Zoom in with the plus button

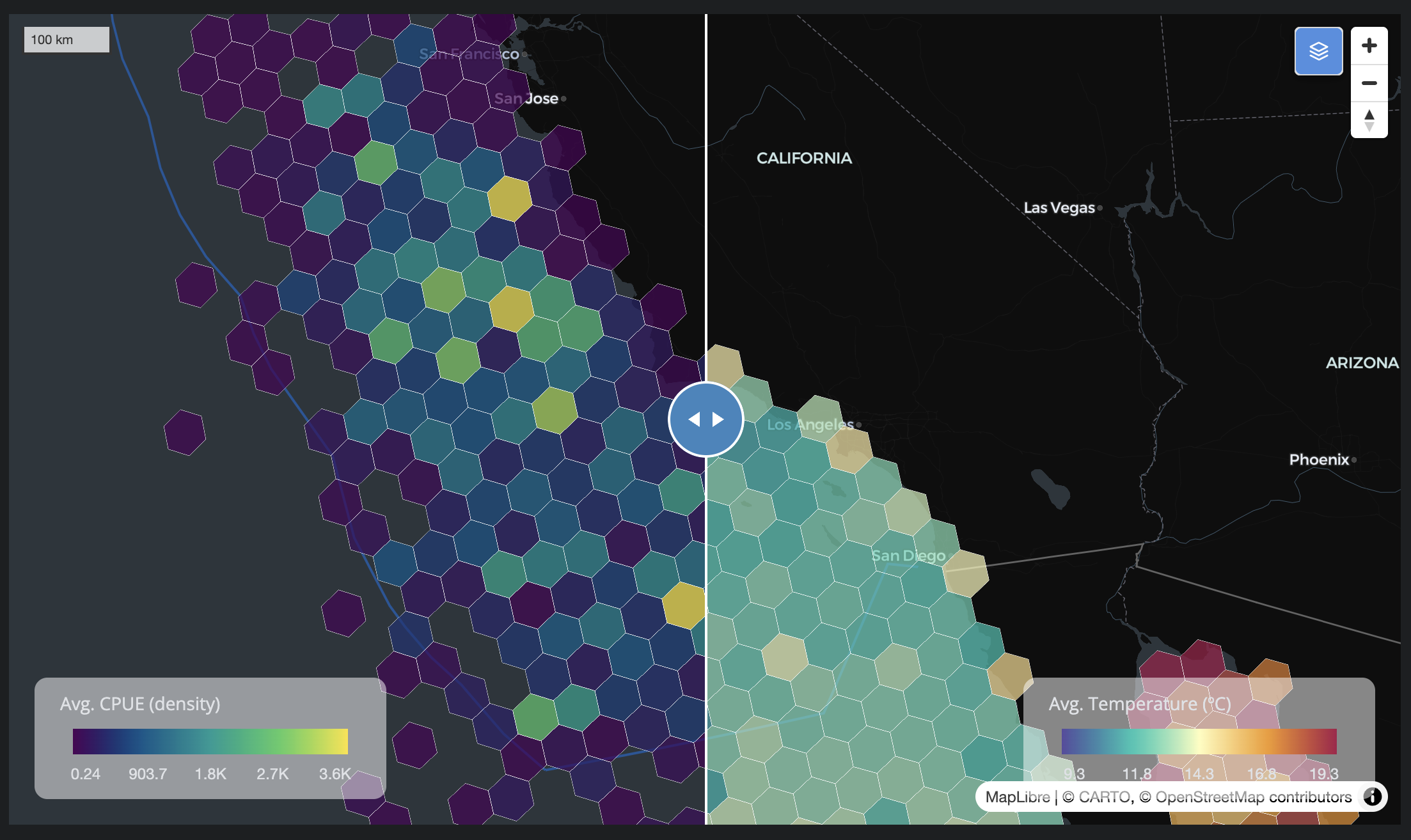[x=1369, y=45]
